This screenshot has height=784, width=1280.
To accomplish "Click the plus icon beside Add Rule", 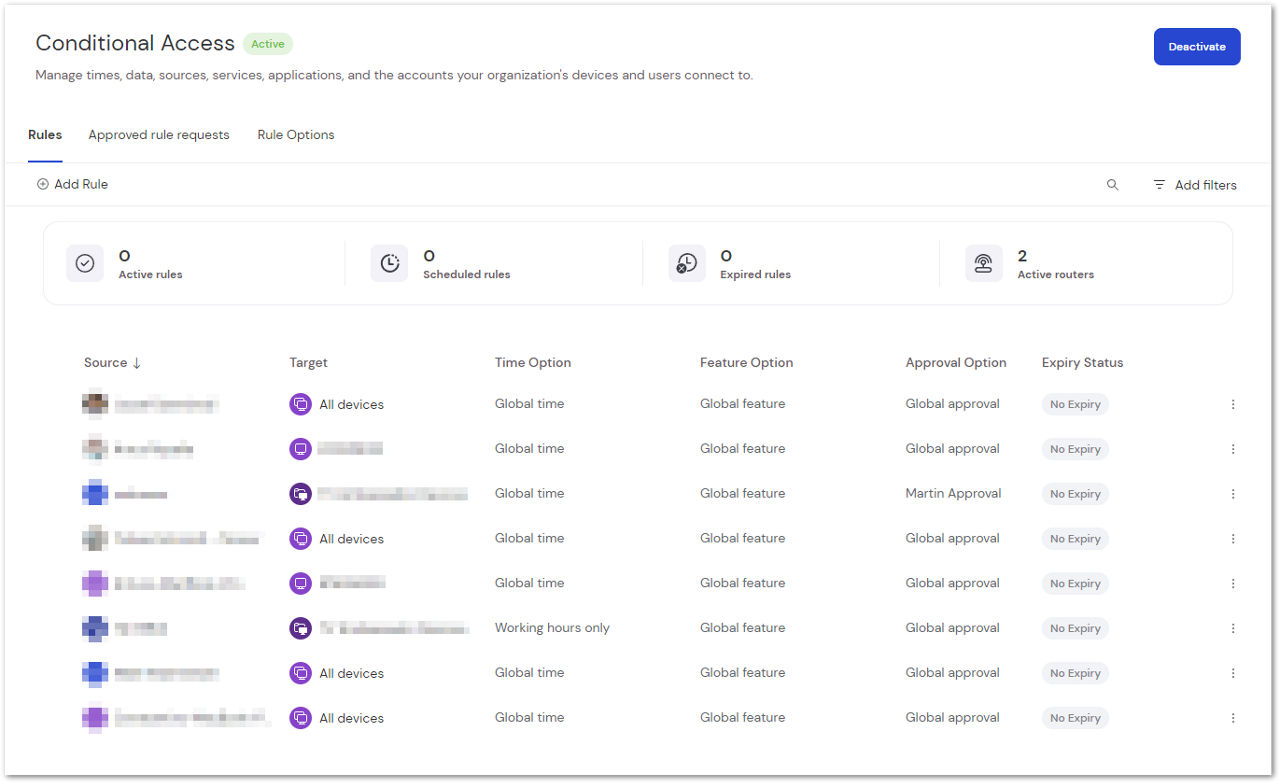I will tap(42, 184).
